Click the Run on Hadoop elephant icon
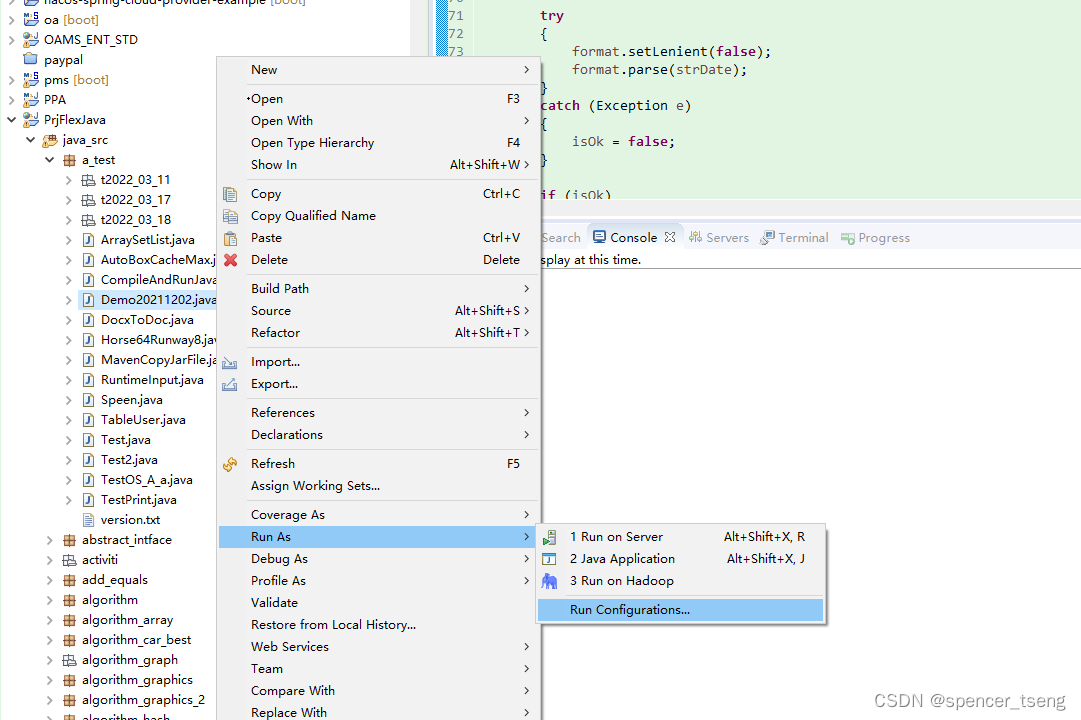 (549, 580)
